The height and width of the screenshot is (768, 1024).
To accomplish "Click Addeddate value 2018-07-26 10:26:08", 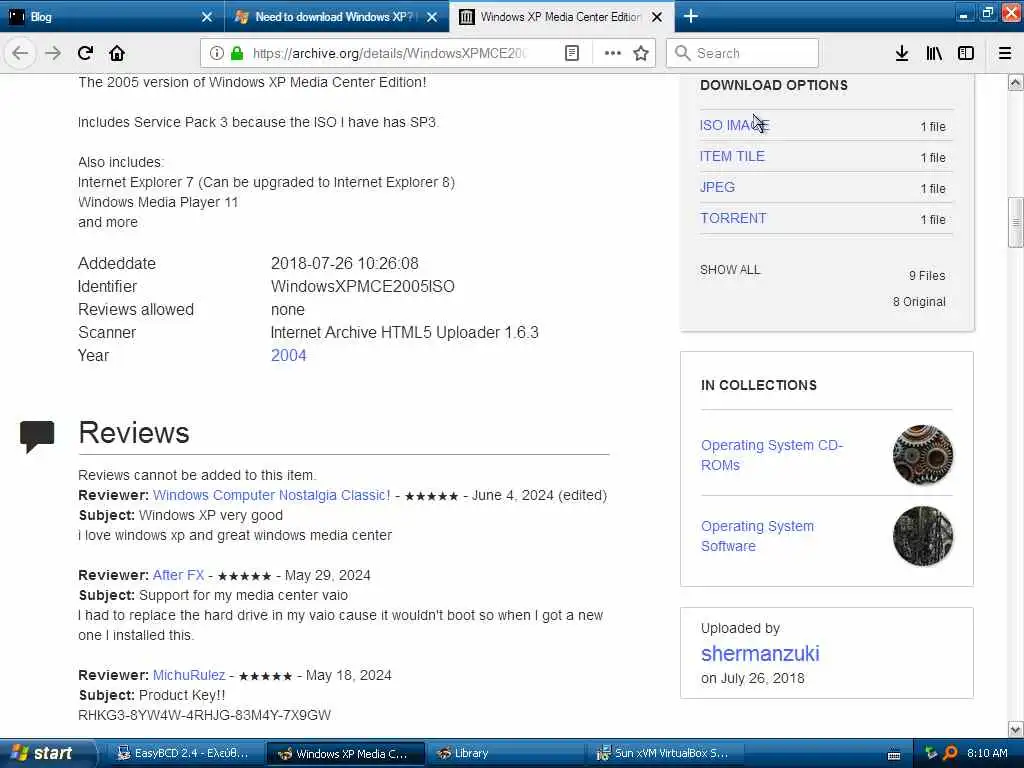I will [345, 263].
